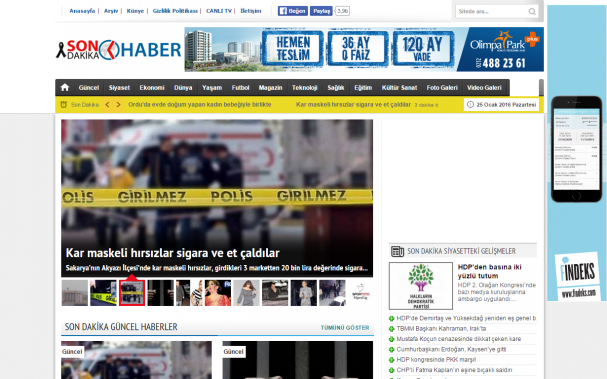The height and width of the screenshot is (379, 607).
Task: Select the red-bordered police tape slider thumbnail
Action: 132,293
